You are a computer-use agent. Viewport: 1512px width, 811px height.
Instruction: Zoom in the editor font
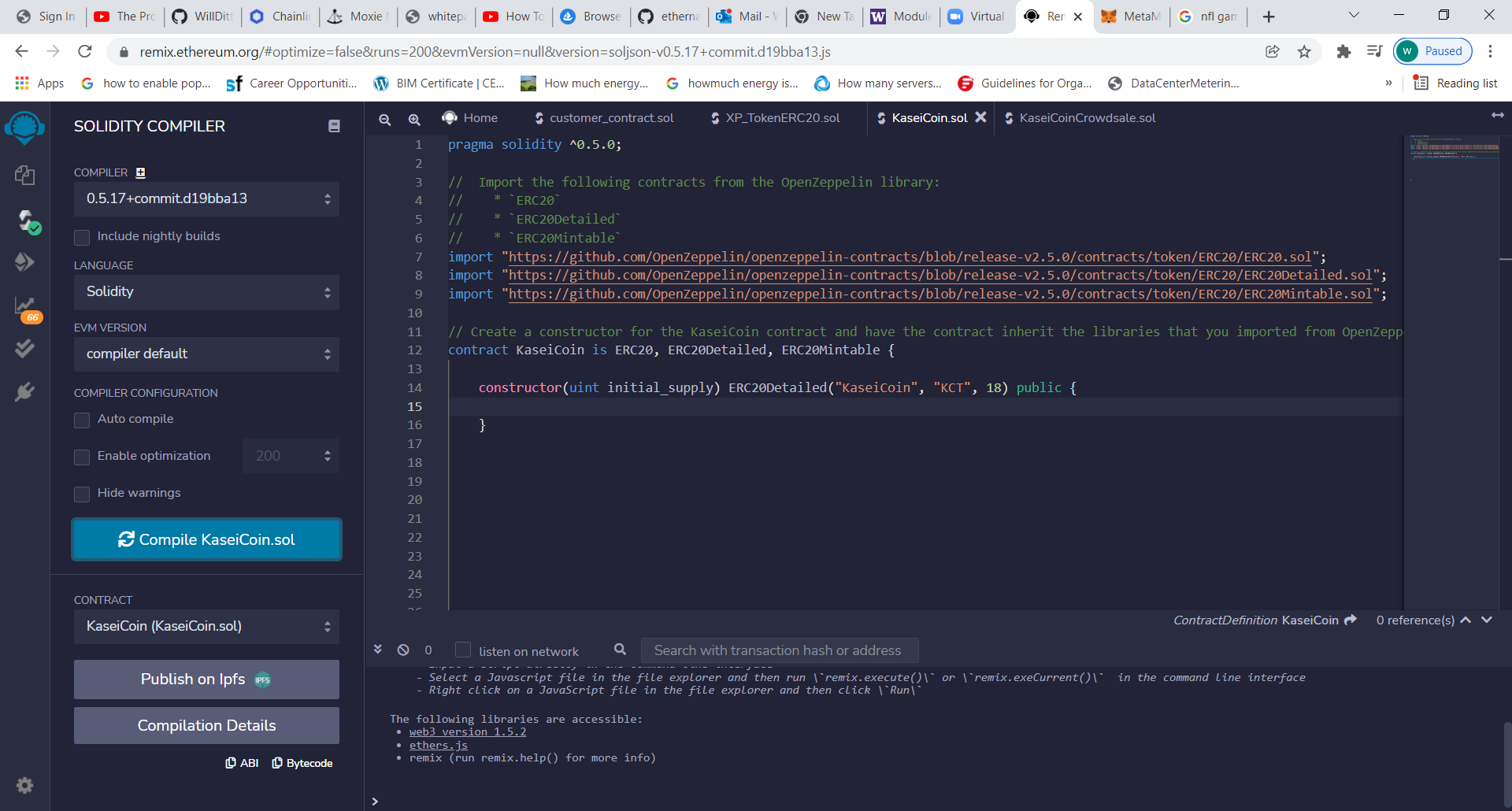click(x=414, y=119)
